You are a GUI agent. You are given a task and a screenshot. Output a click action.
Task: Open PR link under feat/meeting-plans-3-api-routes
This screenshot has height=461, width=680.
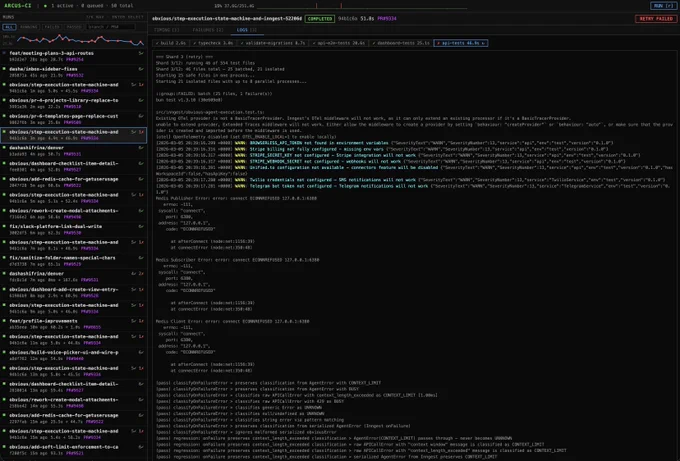click(x=75, y=59)
